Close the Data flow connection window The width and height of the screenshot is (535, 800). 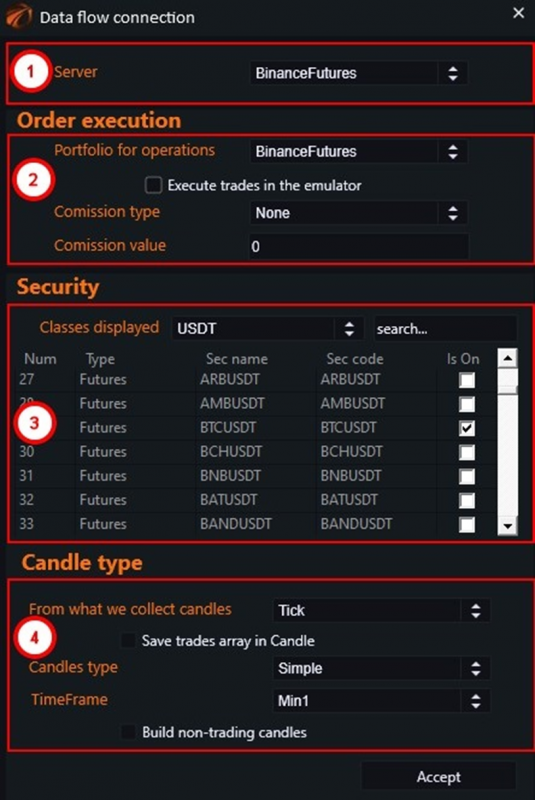coord(518,13)
